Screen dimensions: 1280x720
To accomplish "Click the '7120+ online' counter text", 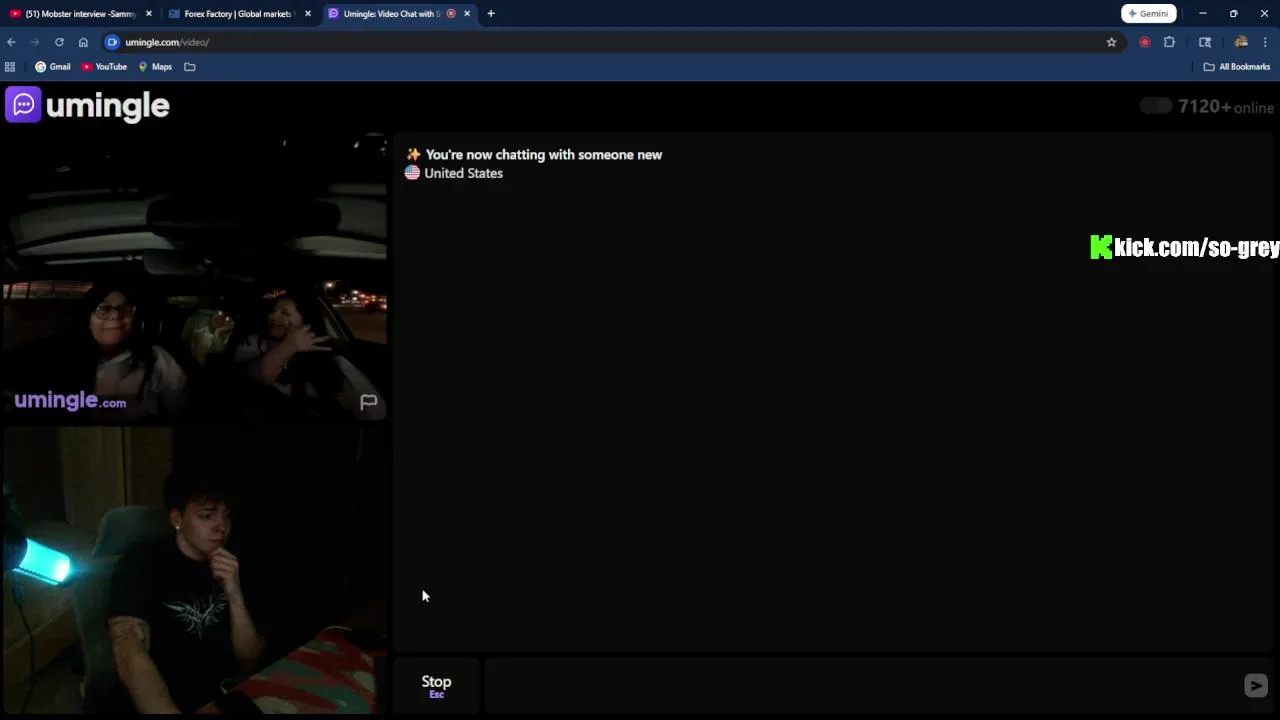I will 1226,107.
